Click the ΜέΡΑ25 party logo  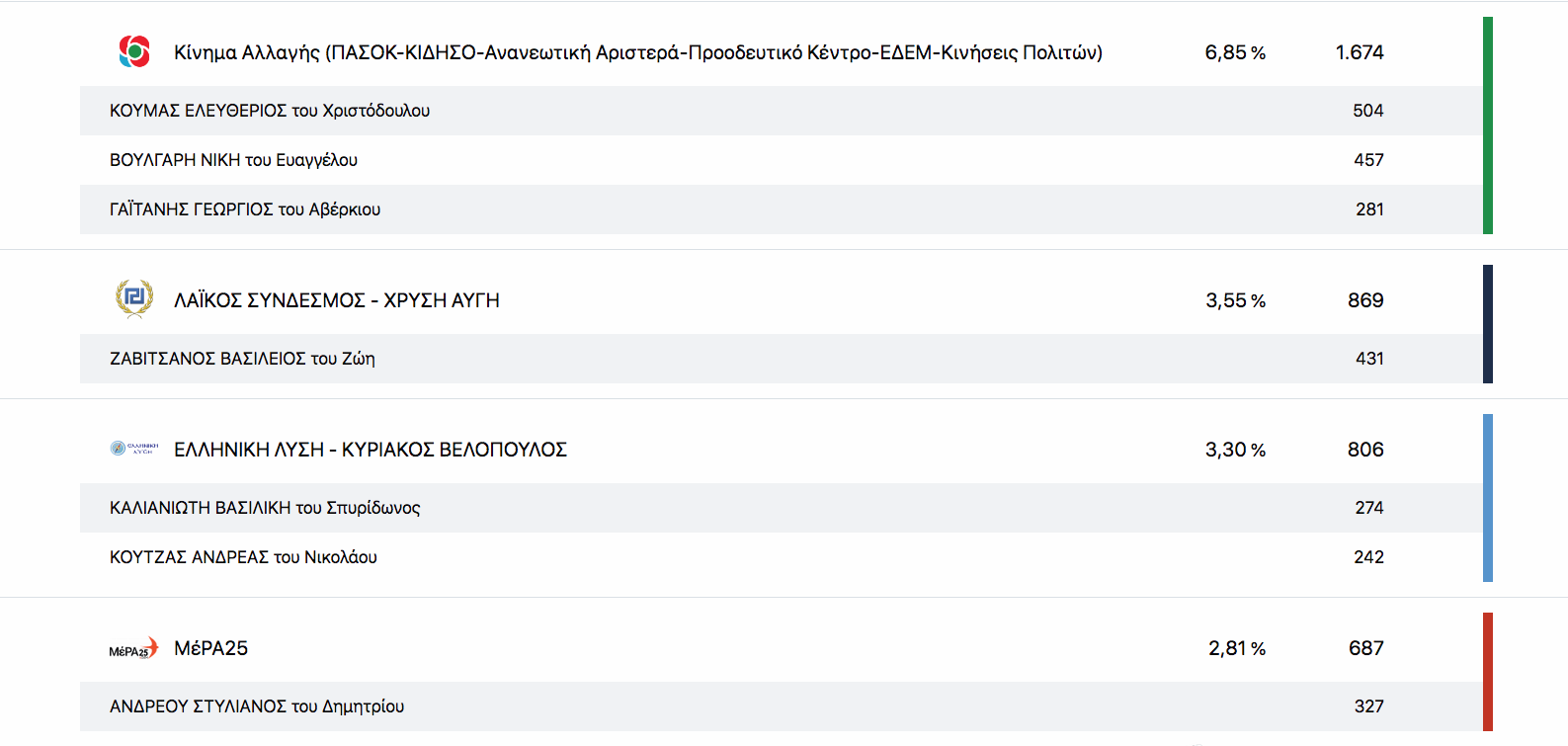pos(133,648)
